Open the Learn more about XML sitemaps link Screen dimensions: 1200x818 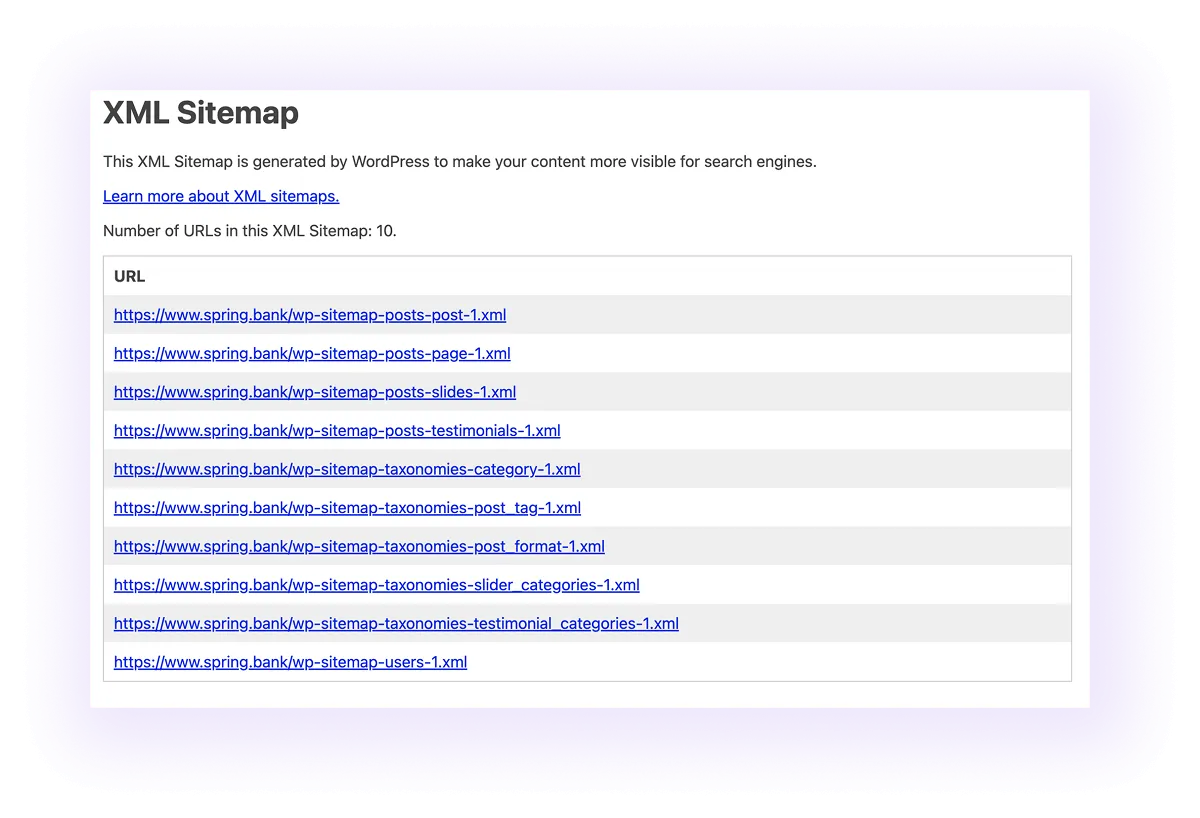tap(220, 196)
